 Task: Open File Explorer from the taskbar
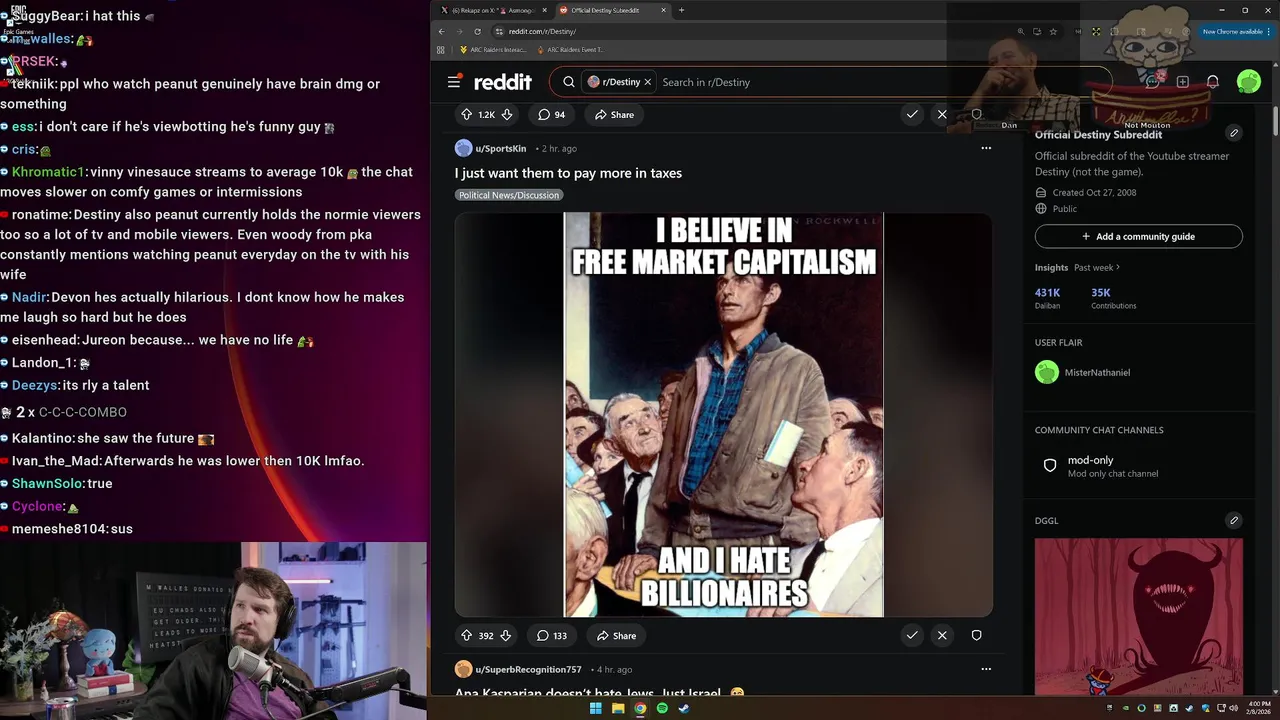(x=618, y=708)
